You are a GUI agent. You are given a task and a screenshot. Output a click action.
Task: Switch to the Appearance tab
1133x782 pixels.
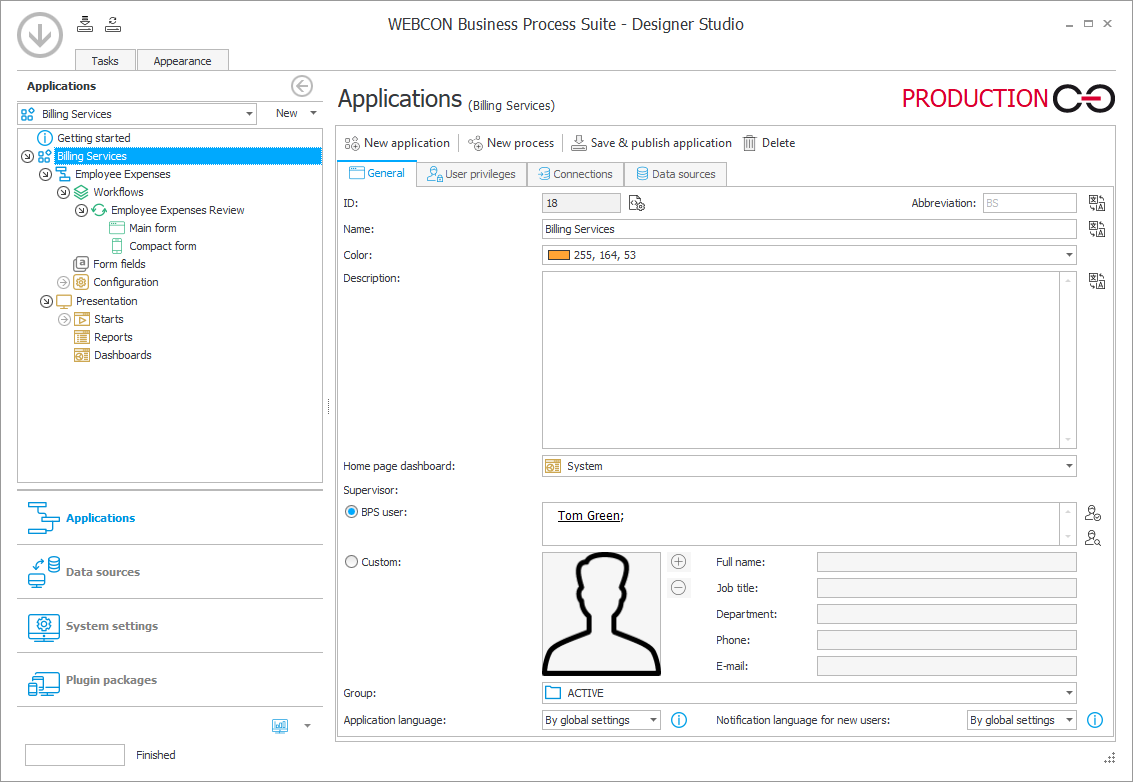click(x=182, y=61)
